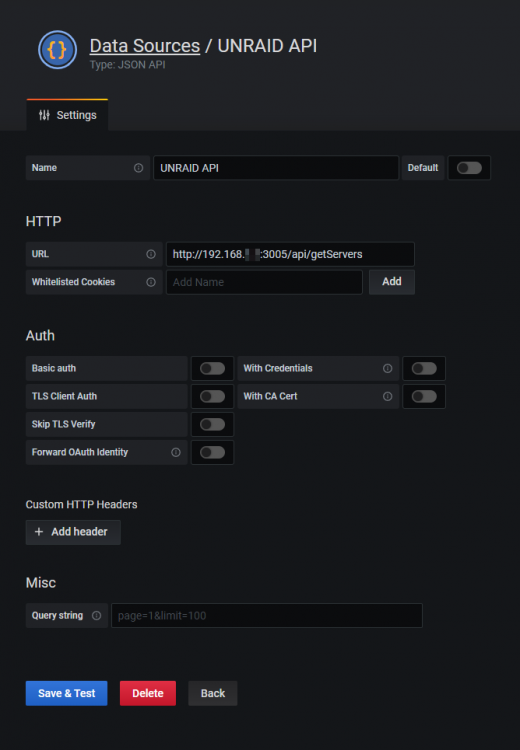The height and width of the screenshot is (750, 520).
Task: Click the red Delete button
Action: pos(148,693)
